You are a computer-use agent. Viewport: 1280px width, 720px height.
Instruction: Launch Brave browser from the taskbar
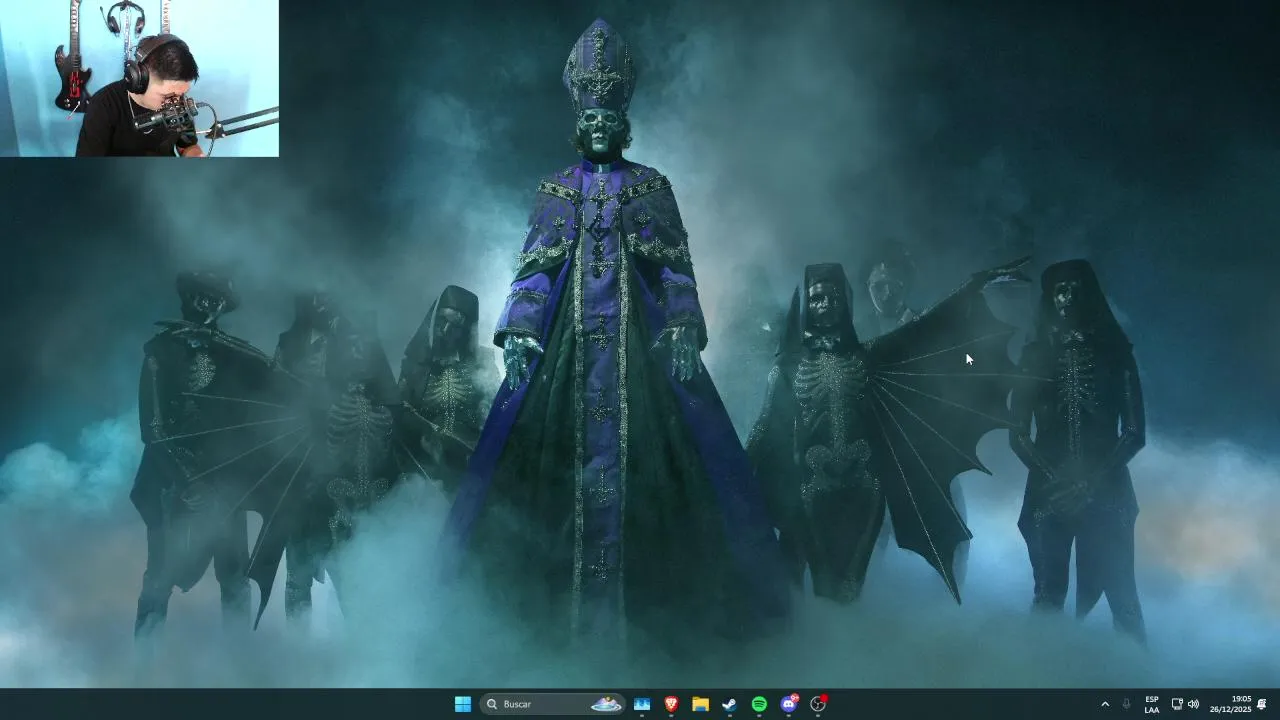[671, 704]
